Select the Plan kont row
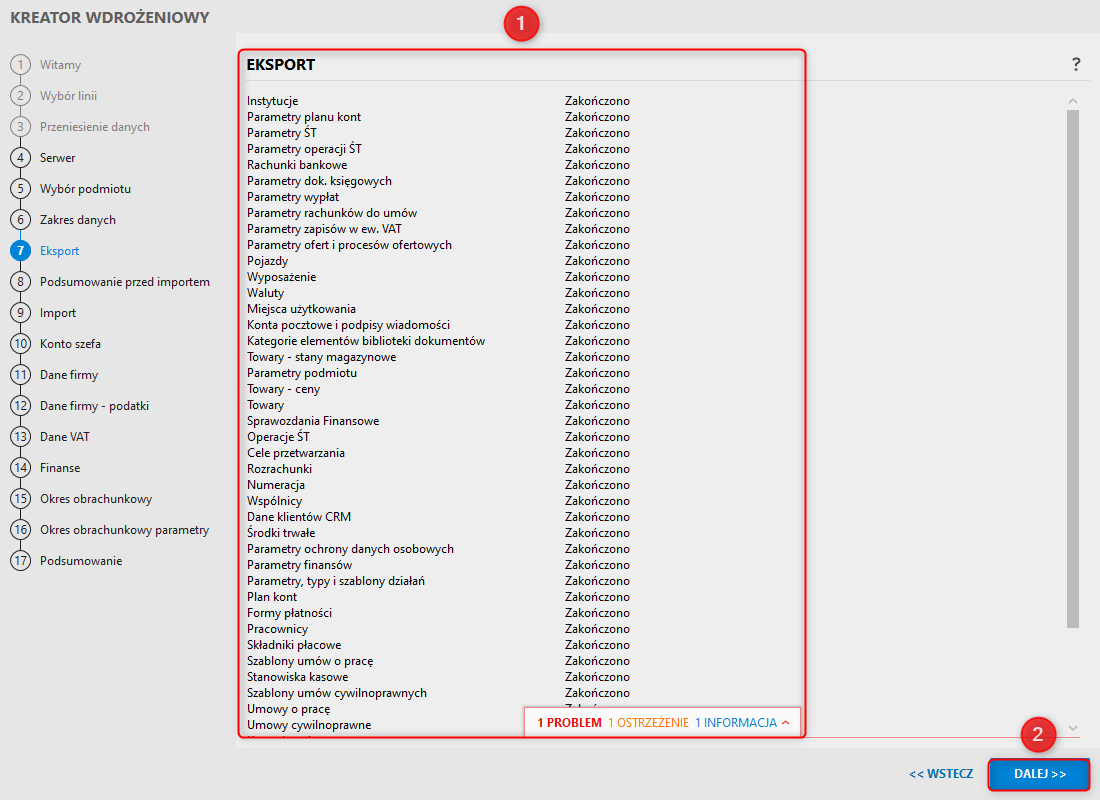 pyautogui.click(x=438, y=596)
